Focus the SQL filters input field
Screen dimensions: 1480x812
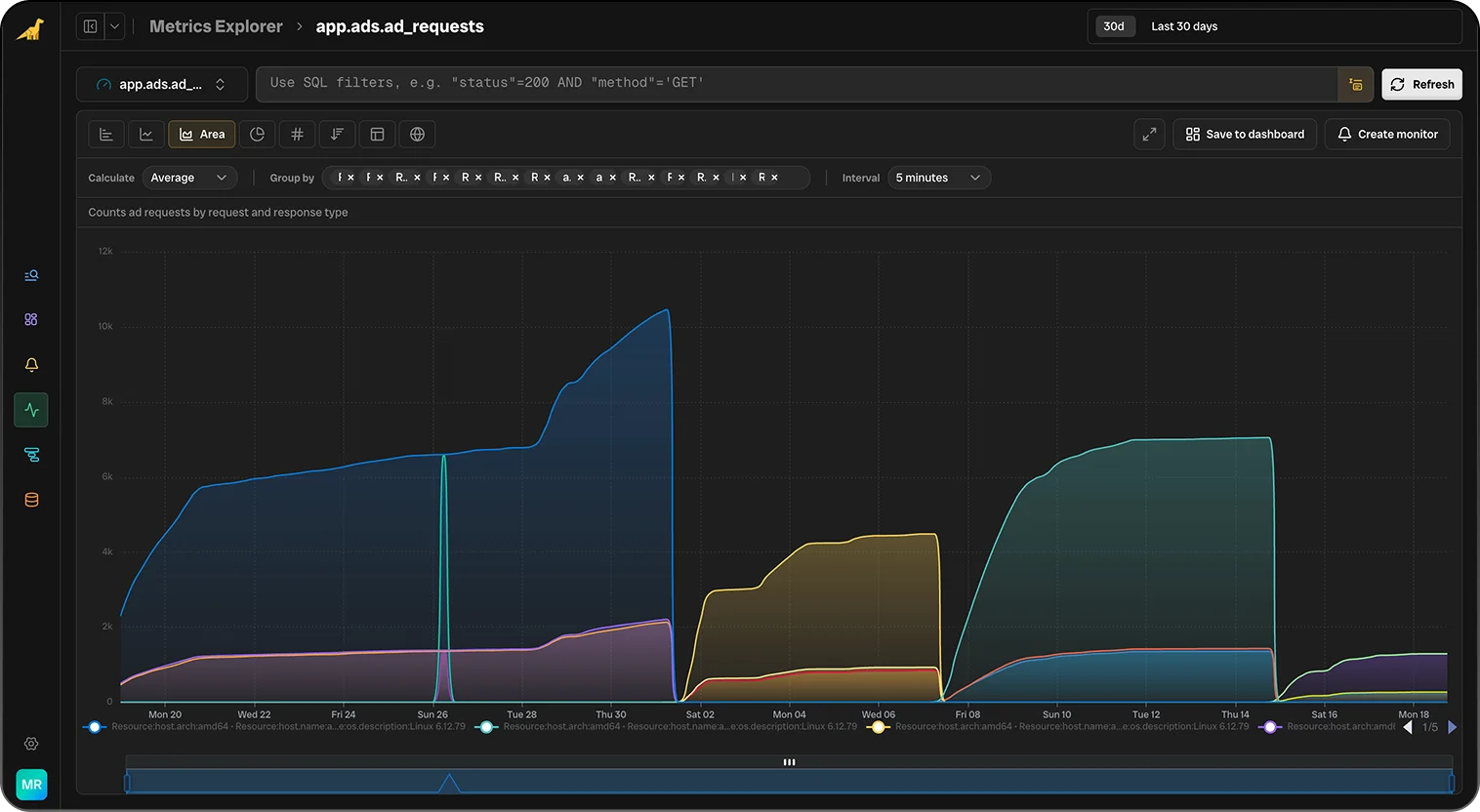point(796,84)
